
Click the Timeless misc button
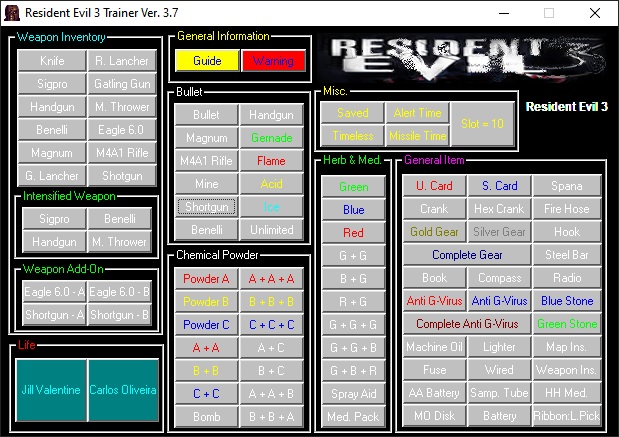click(x=353, y=136)
